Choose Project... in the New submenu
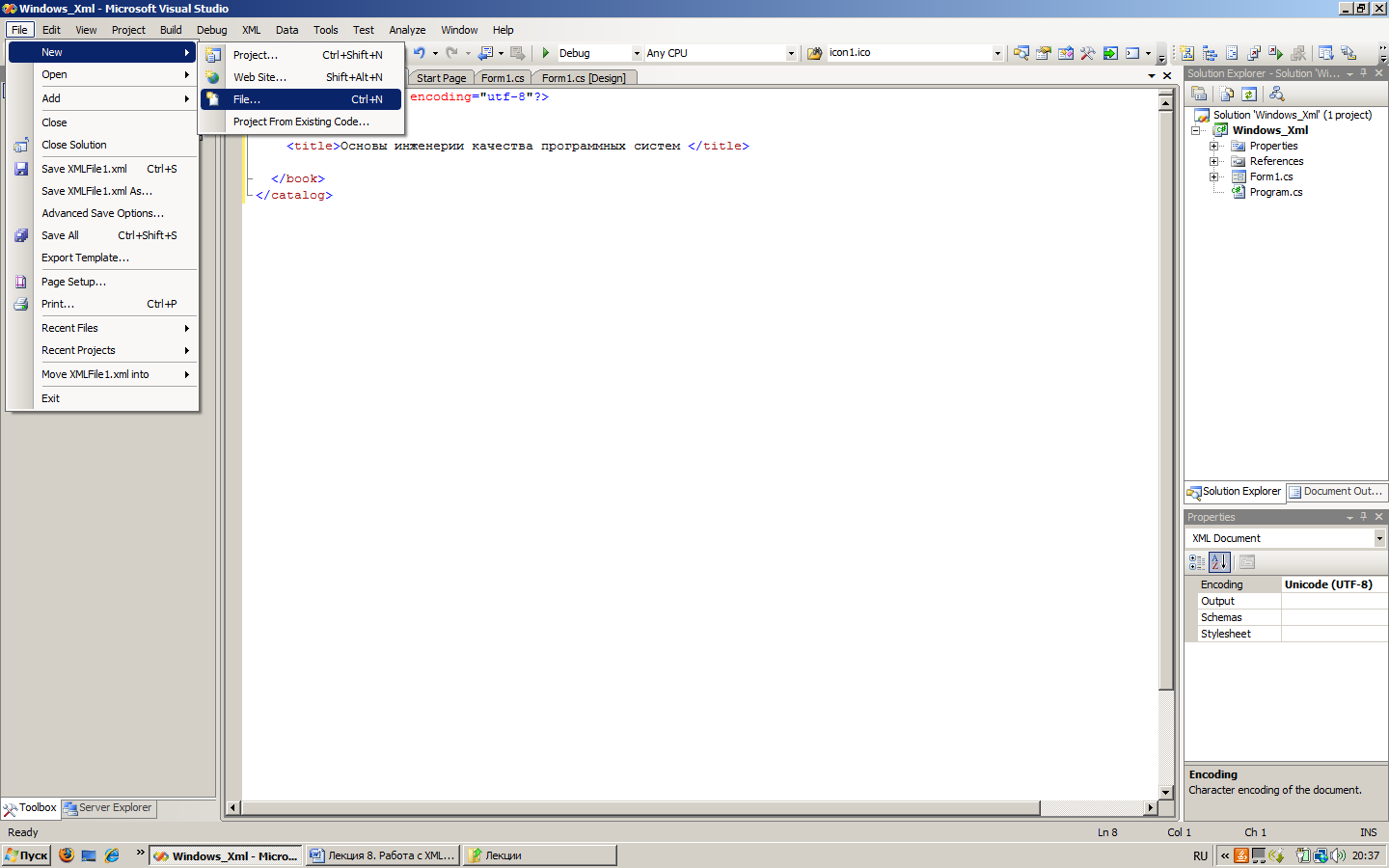Viewport: 1389px width, 868px height. (x=301, y=55)
